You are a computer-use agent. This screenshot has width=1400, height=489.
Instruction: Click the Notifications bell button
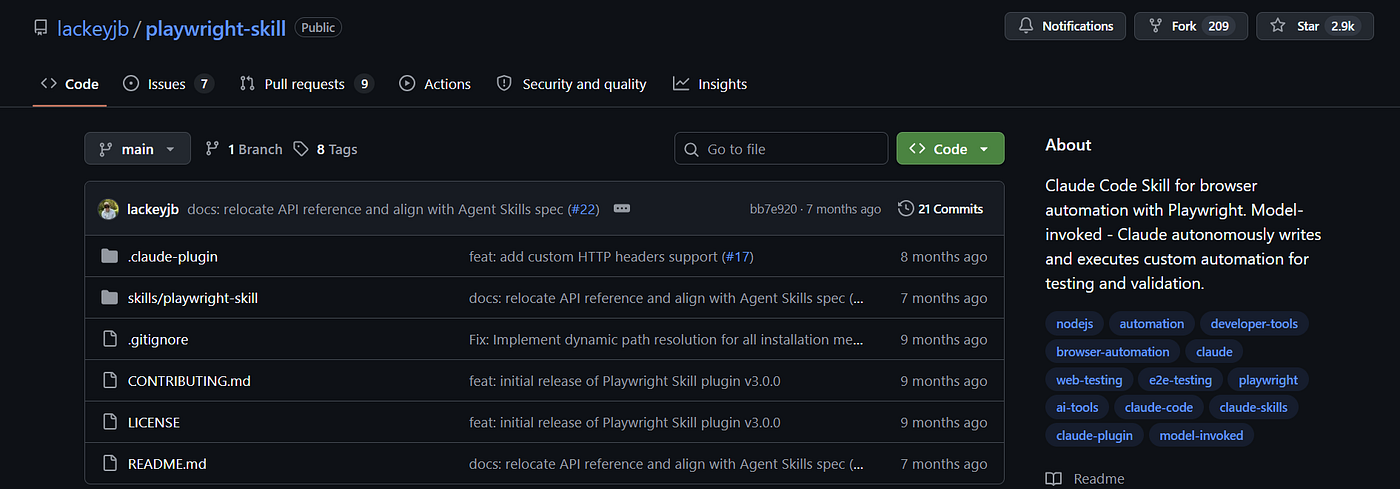[x=1065, y=26]
